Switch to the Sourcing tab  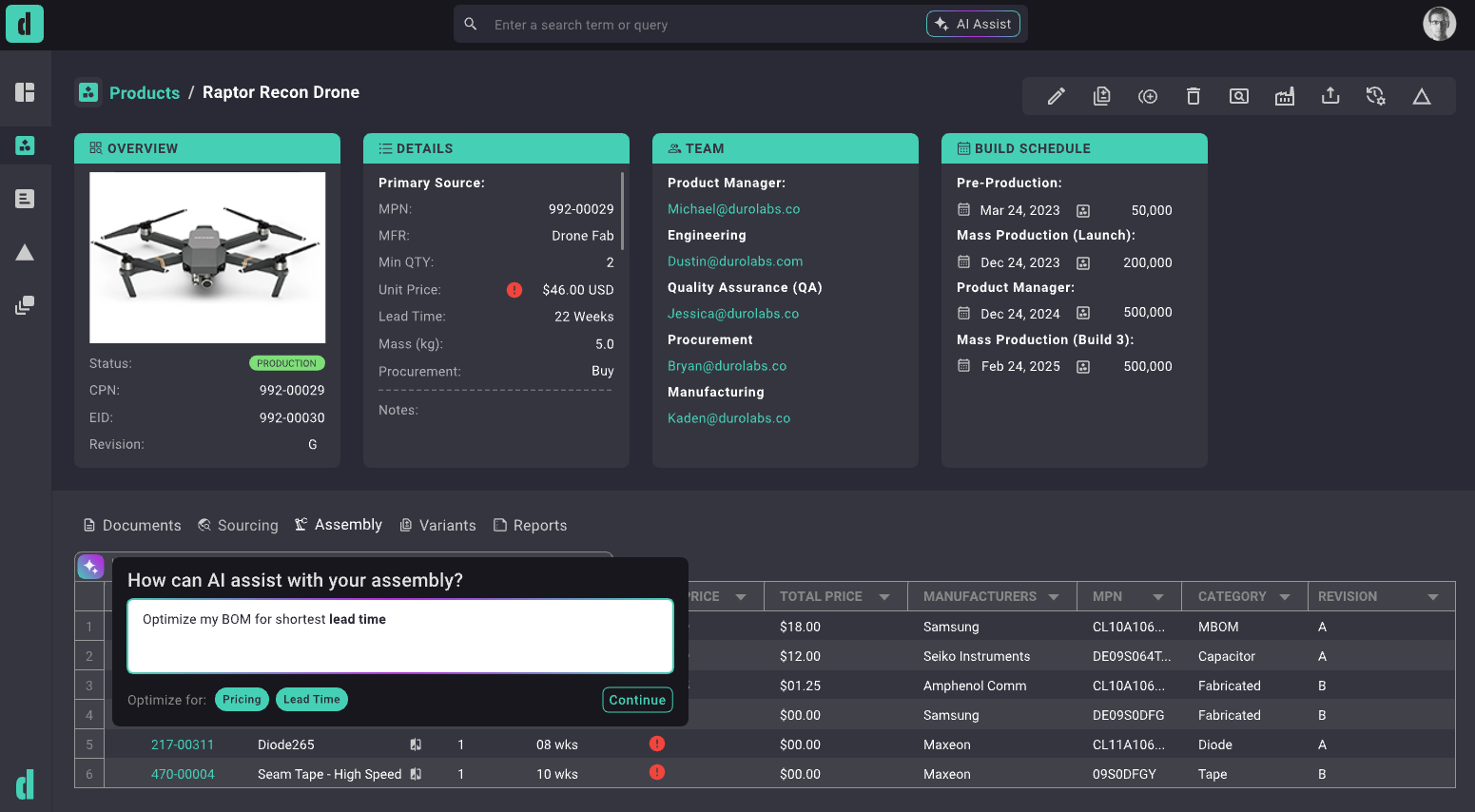[x=238, y=526]
